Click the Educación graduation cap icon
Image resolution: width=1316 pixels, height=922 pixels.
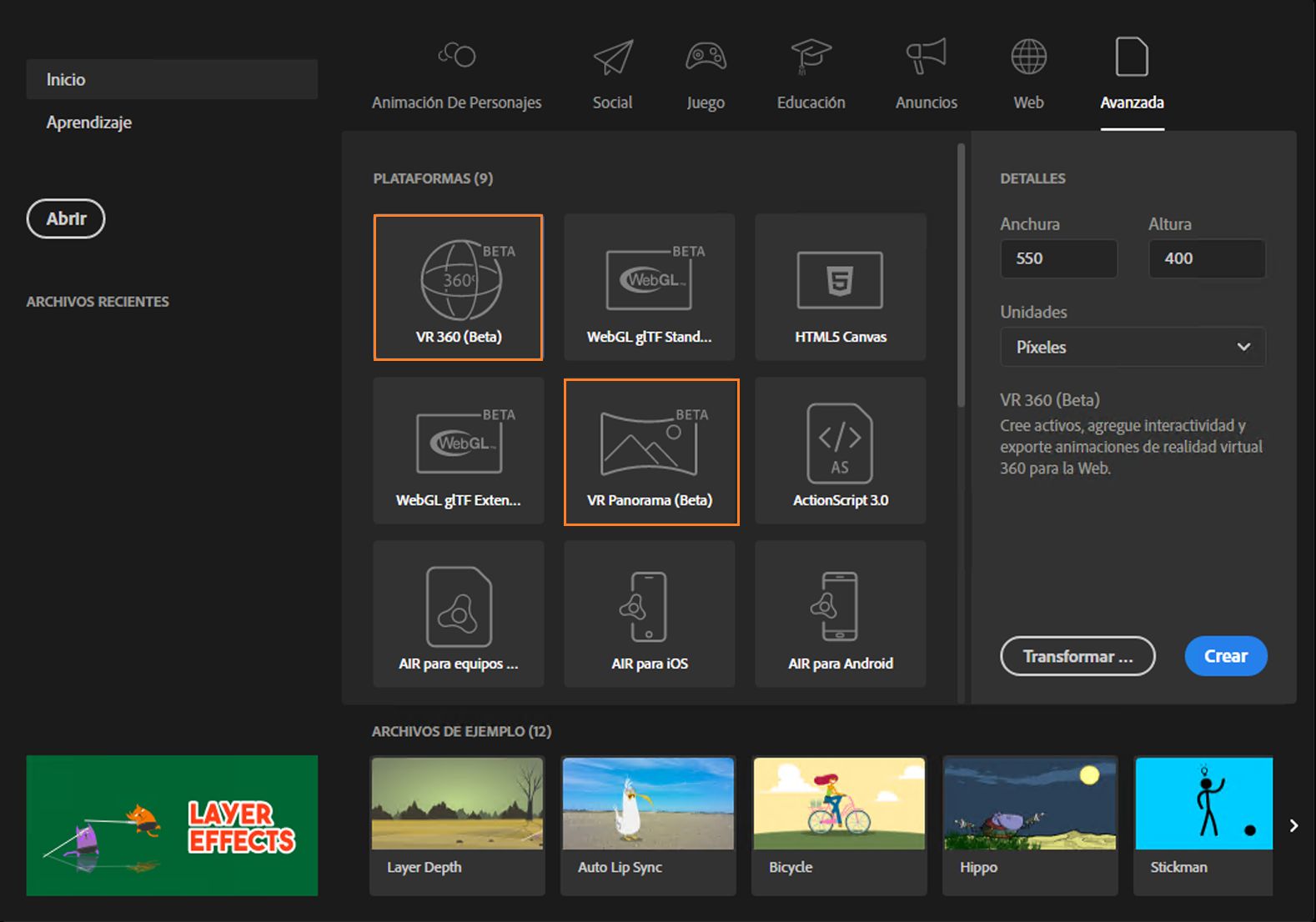(x=811, y=55)
